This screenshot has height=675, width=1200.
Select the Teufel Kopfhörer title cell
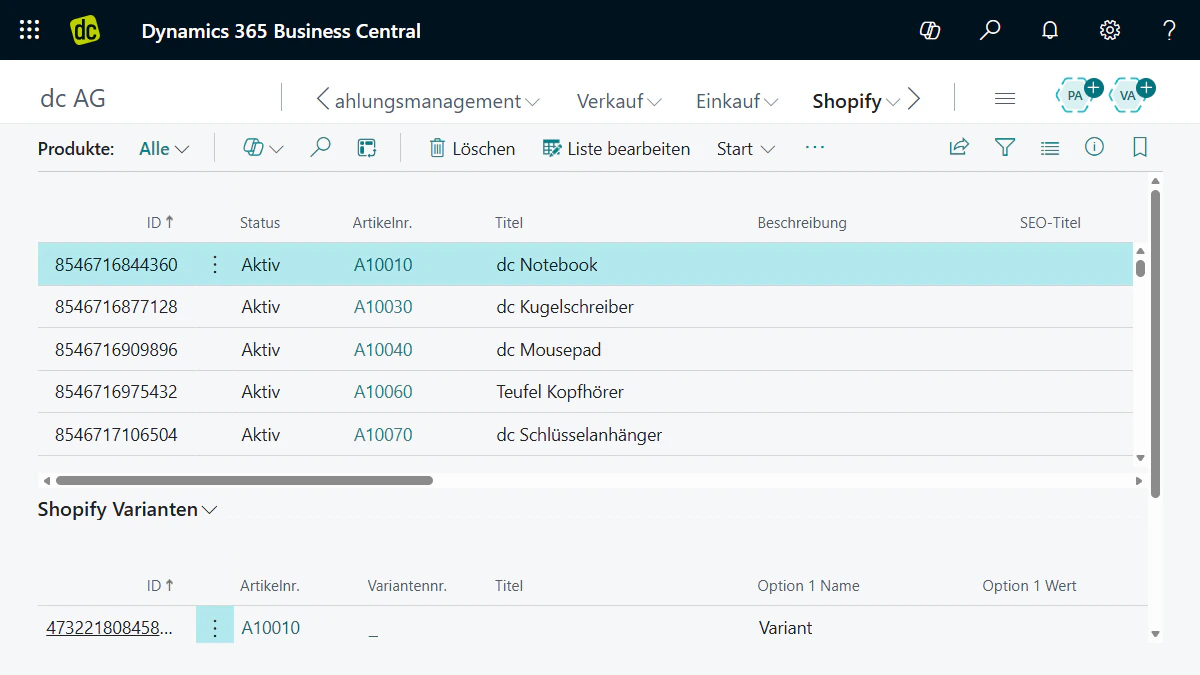(x=560, y=392)
